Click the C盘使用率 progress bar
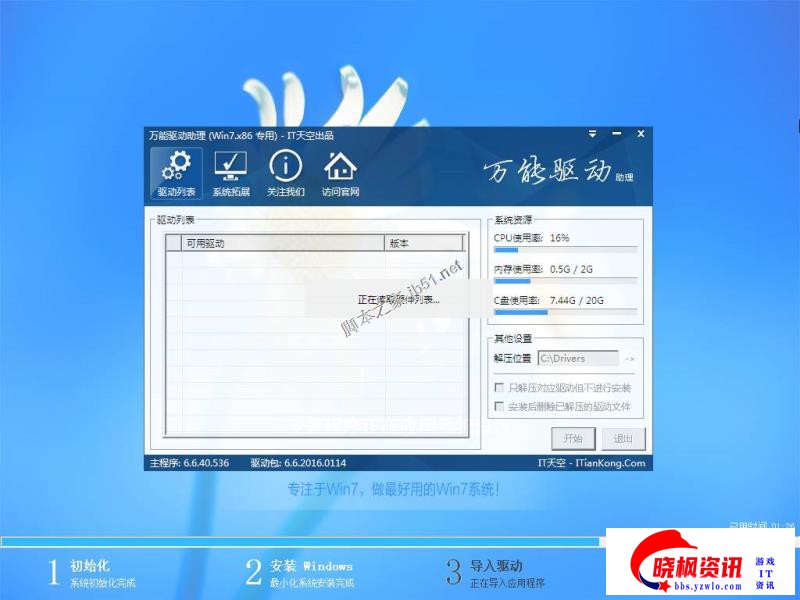This screenshot has width=800, height=600. click(x=565, y=312)
